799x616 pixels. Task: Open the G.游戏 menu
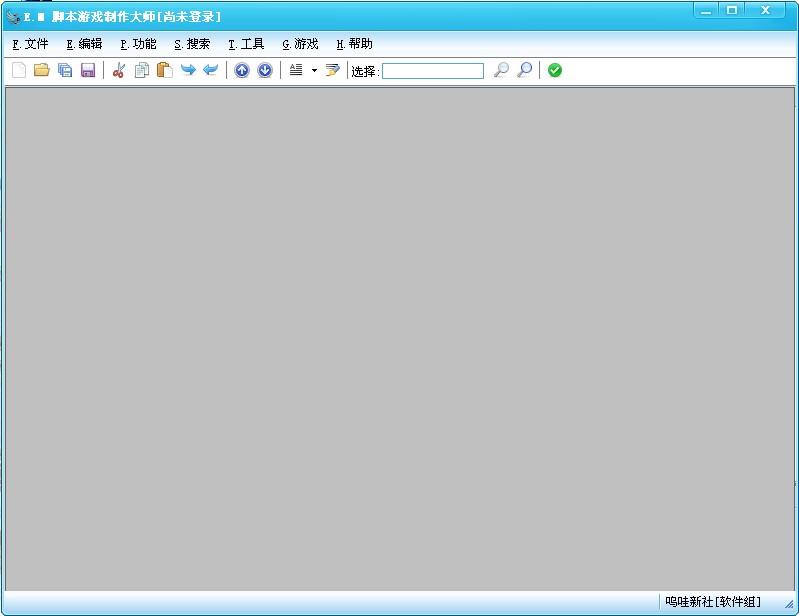(300, 44)
